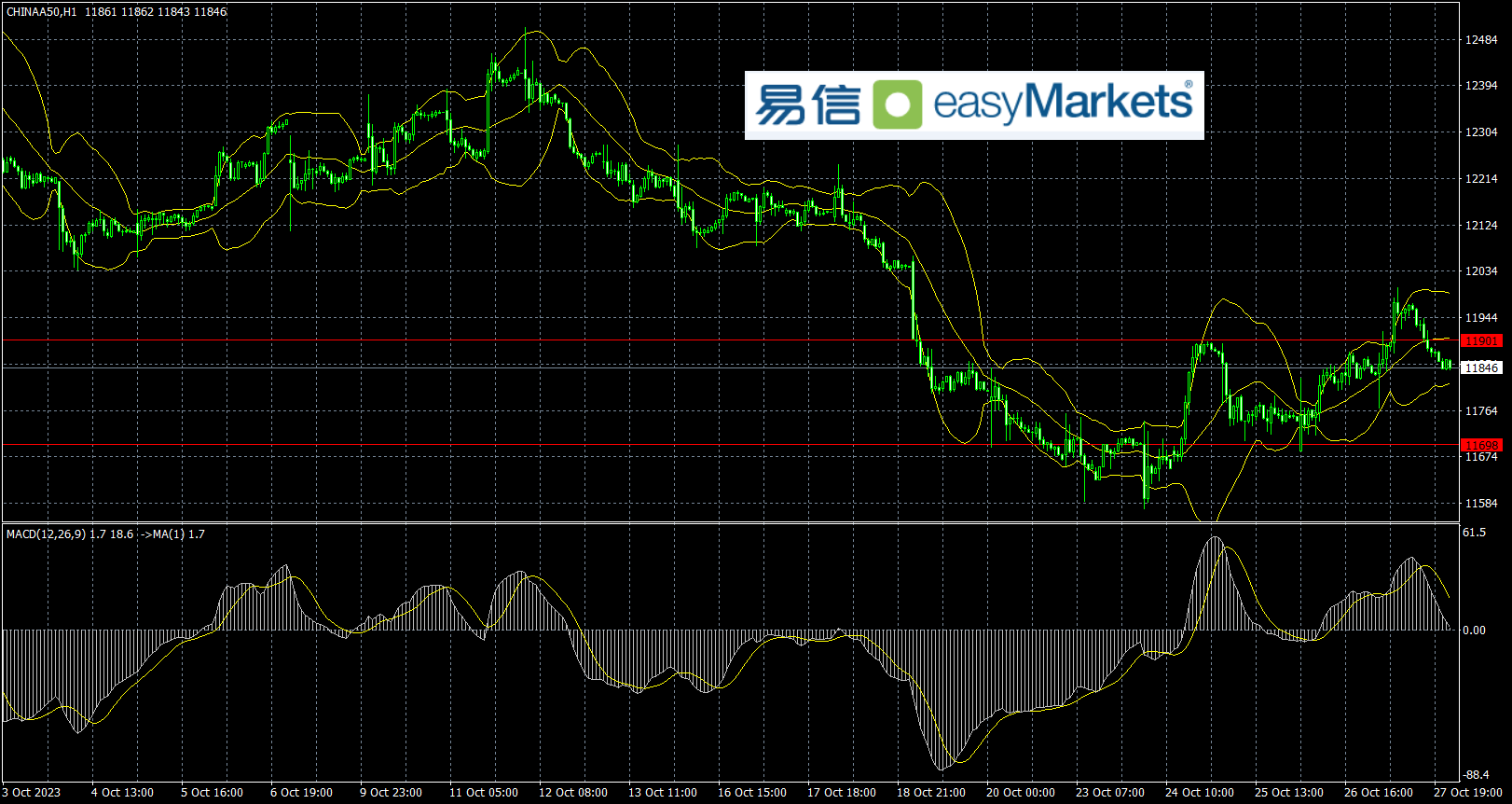The width and height of the screenshot is (1512, 804).
Task: Click the 0.00 MACD scale value
Action: pyautogui.click(x=1475, y=631)
